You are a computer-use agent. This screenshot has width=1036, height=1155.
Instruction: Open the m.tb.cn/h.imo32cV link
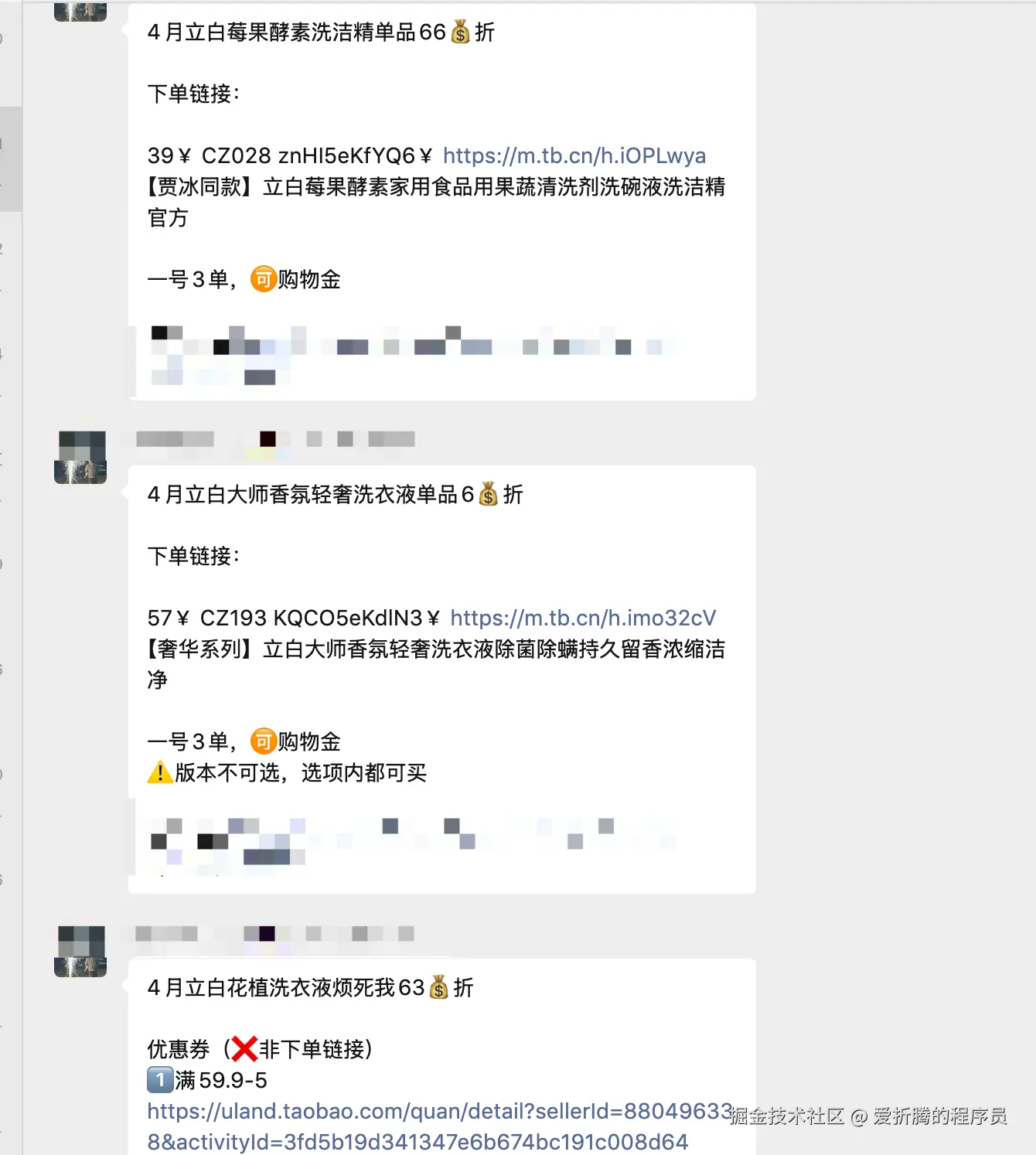(x=583, y=618)
